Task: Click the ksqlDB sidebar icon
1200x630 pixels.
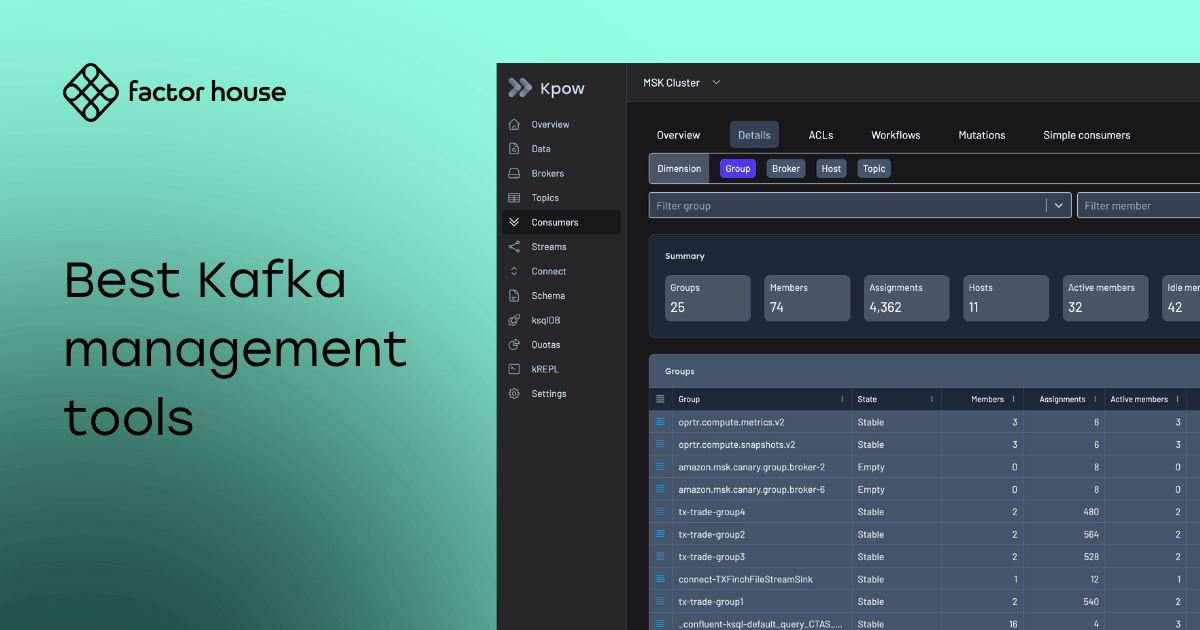Action: tap(514, 320)
